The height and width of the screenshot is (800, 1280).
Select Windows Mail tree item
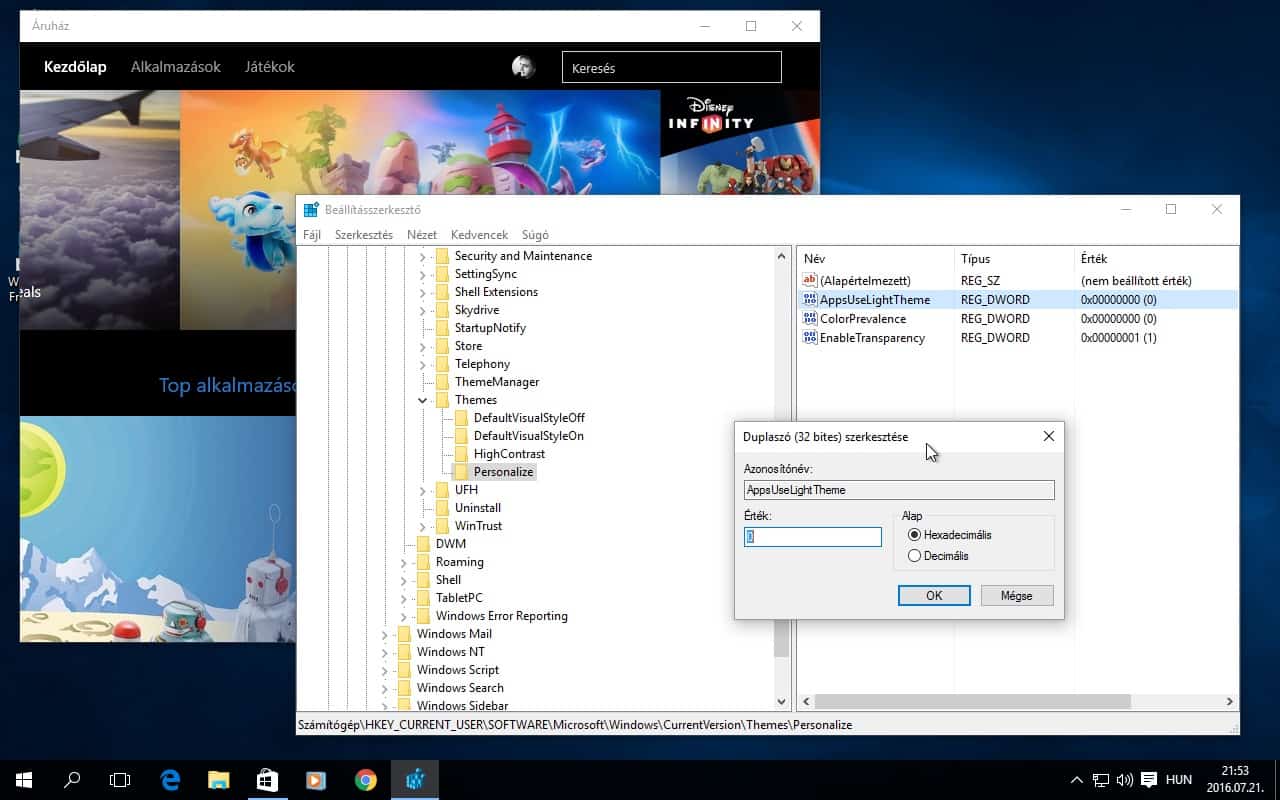click(454, 634)
